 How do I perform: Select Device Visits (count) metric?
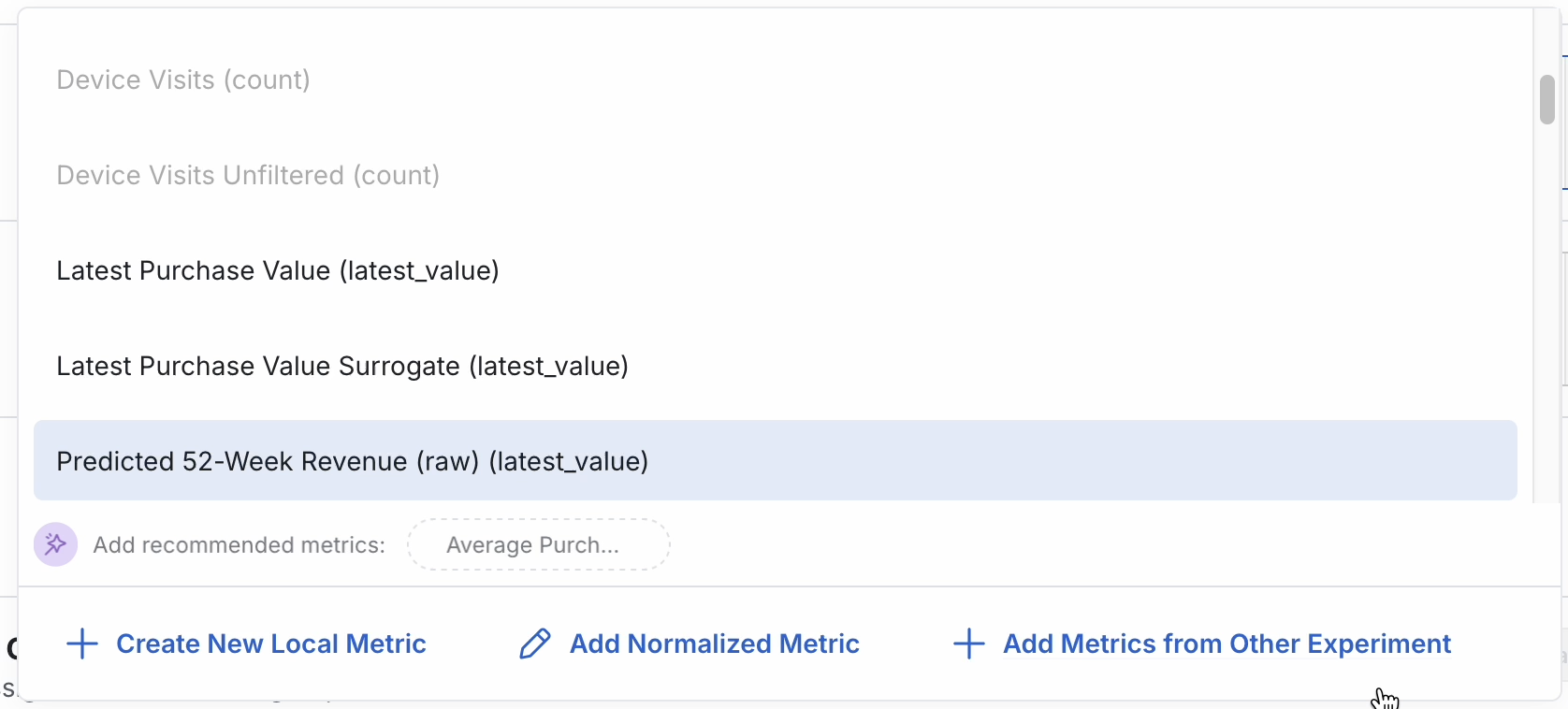coord(183,80)
